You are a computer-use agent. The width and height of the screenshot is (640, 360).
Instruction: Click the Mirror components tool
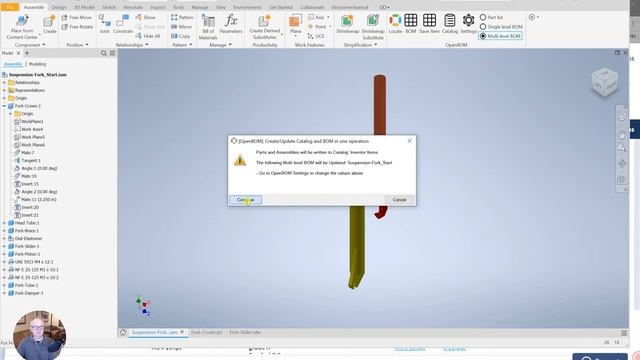181,27
